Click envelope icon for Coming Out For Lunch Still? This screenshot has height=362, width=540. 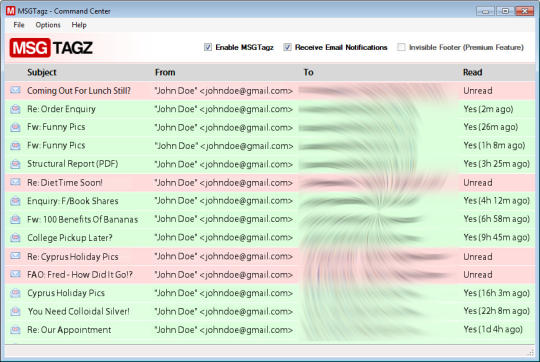pos(15,90)
